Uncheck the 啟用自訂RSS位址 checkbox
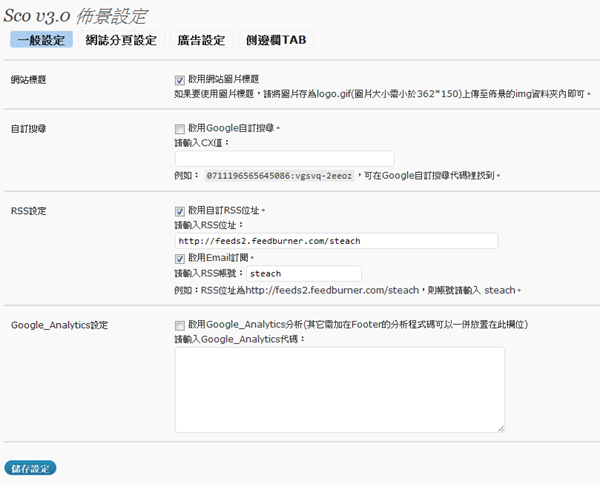This screenshot has width=600, height=484. [x=180, y=211]
